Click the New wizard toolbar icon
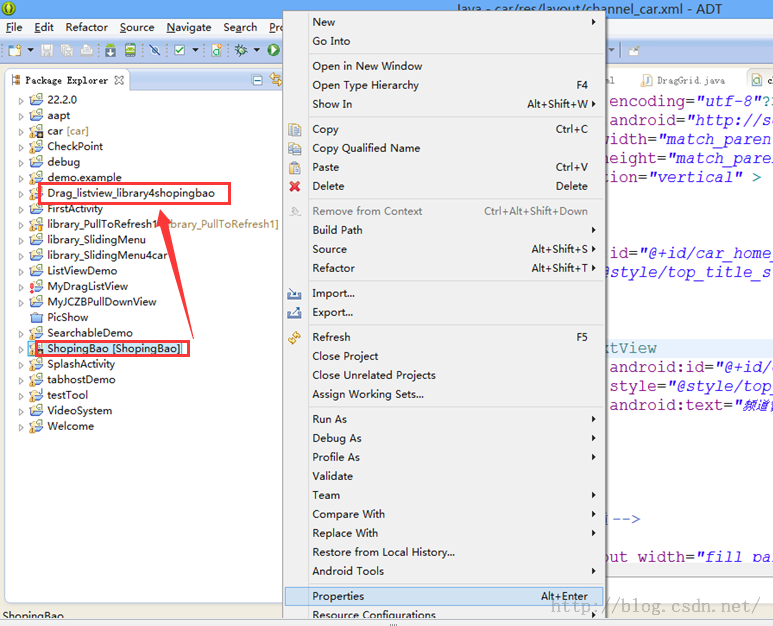773x626 pixels. click(x=14, y=50)
